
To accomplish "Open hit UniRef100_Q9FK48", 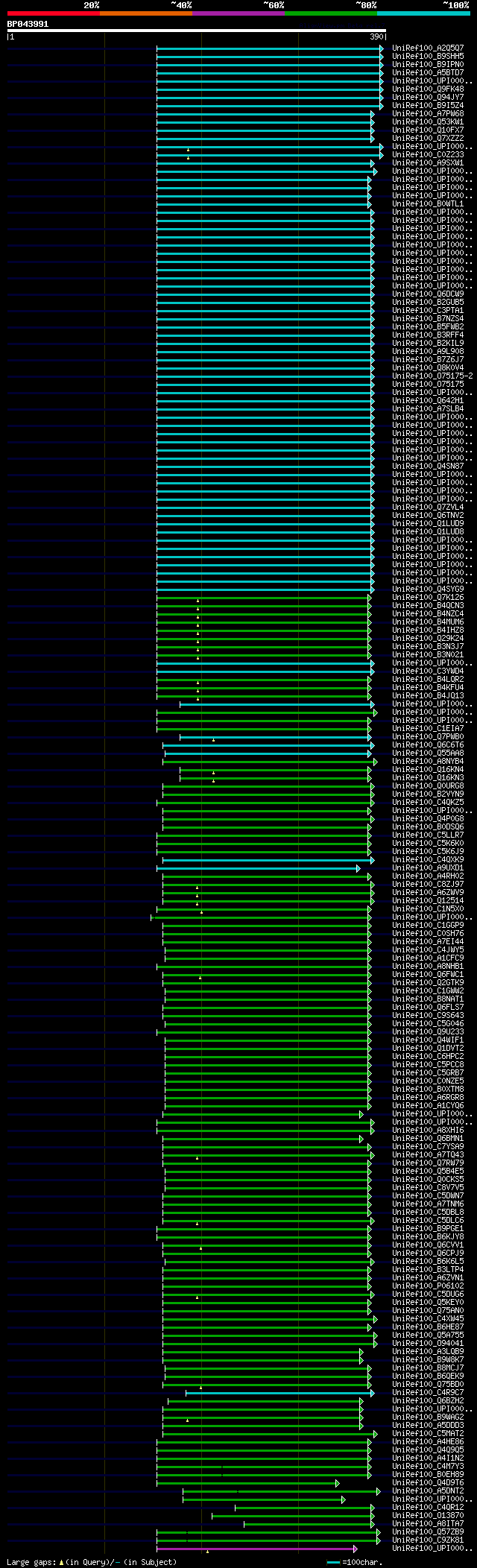I will coord(428,89).
